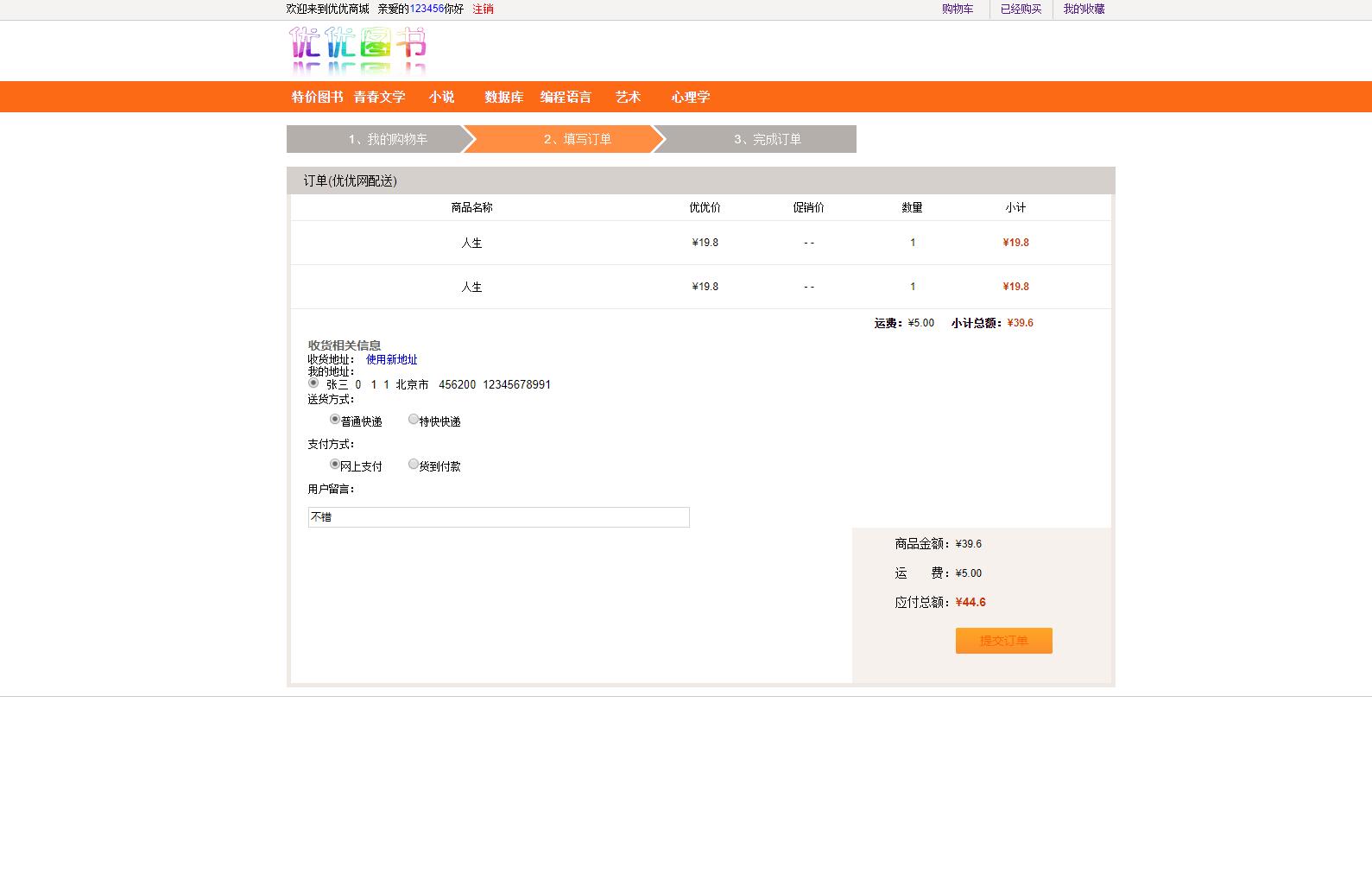Click 数量 column header
This screenshot has height=886, width=1372.
912,208
